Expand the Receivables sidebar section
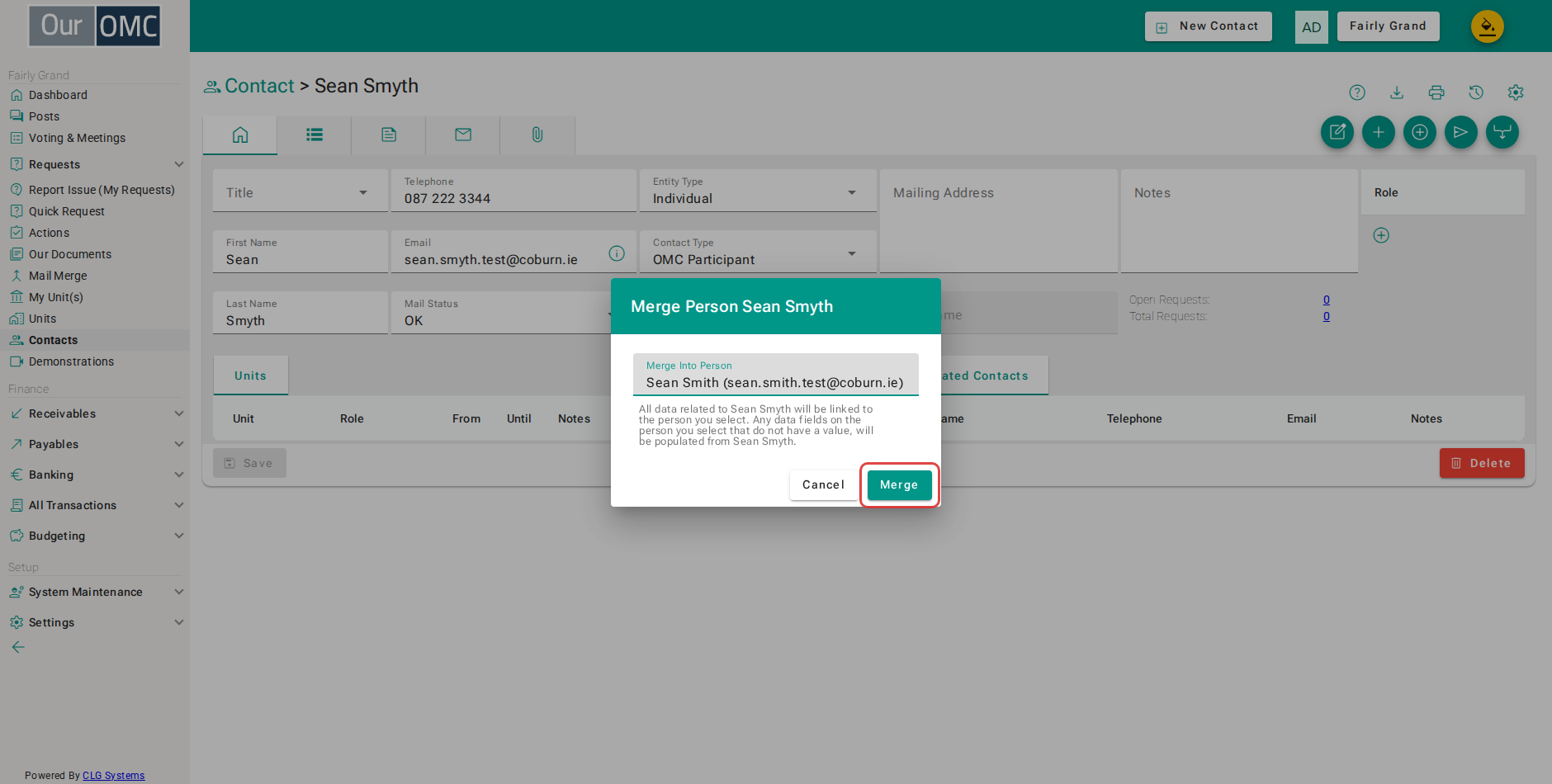Image resolution: width=1552 pixels, height=784 pixels. [x=95, y=413]
